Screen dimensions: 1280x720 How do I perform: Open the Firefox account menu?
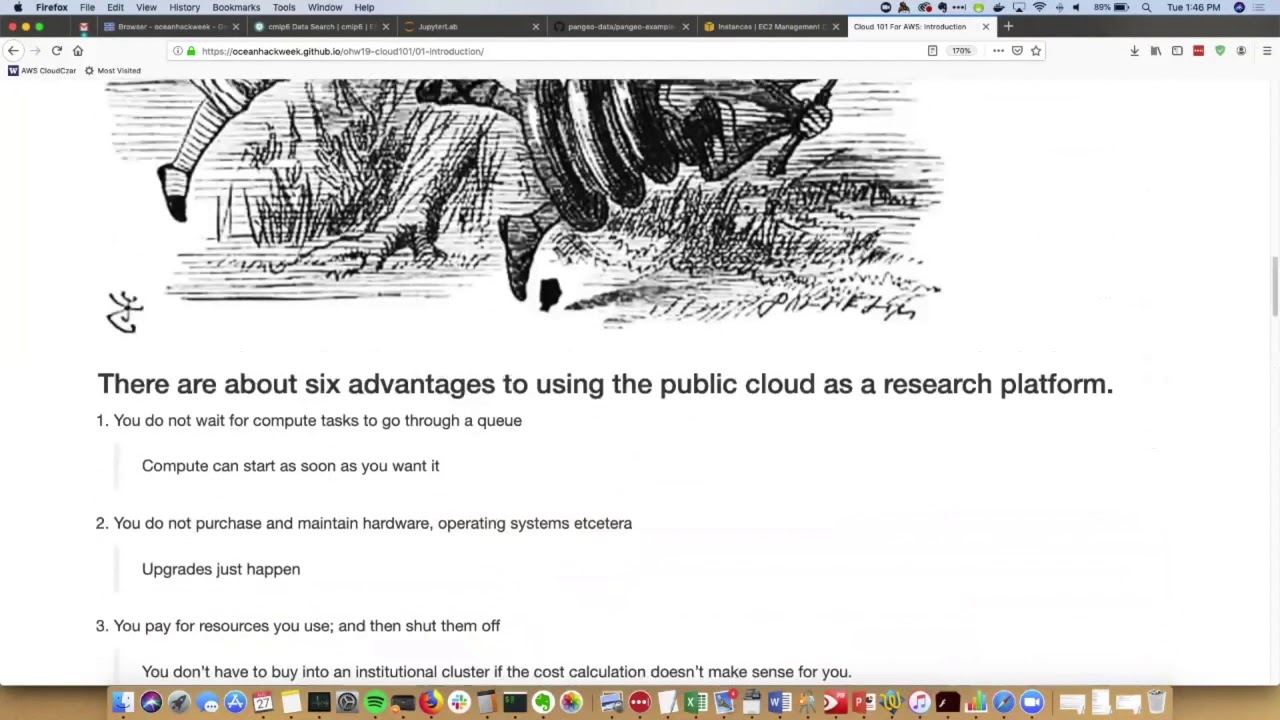pos(1241,51)
